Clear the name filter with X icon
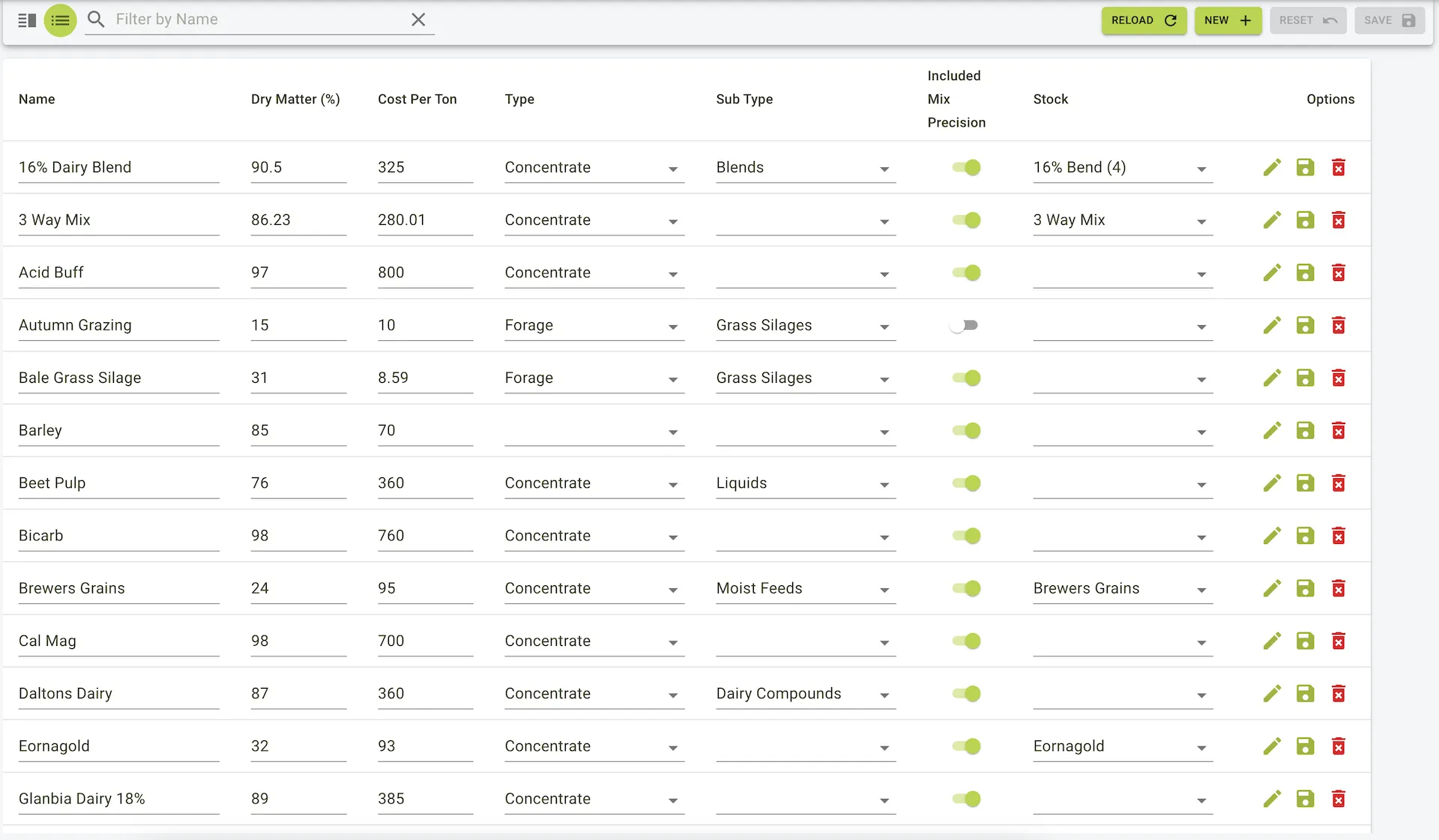1439x840 pixels. point(418,19)
